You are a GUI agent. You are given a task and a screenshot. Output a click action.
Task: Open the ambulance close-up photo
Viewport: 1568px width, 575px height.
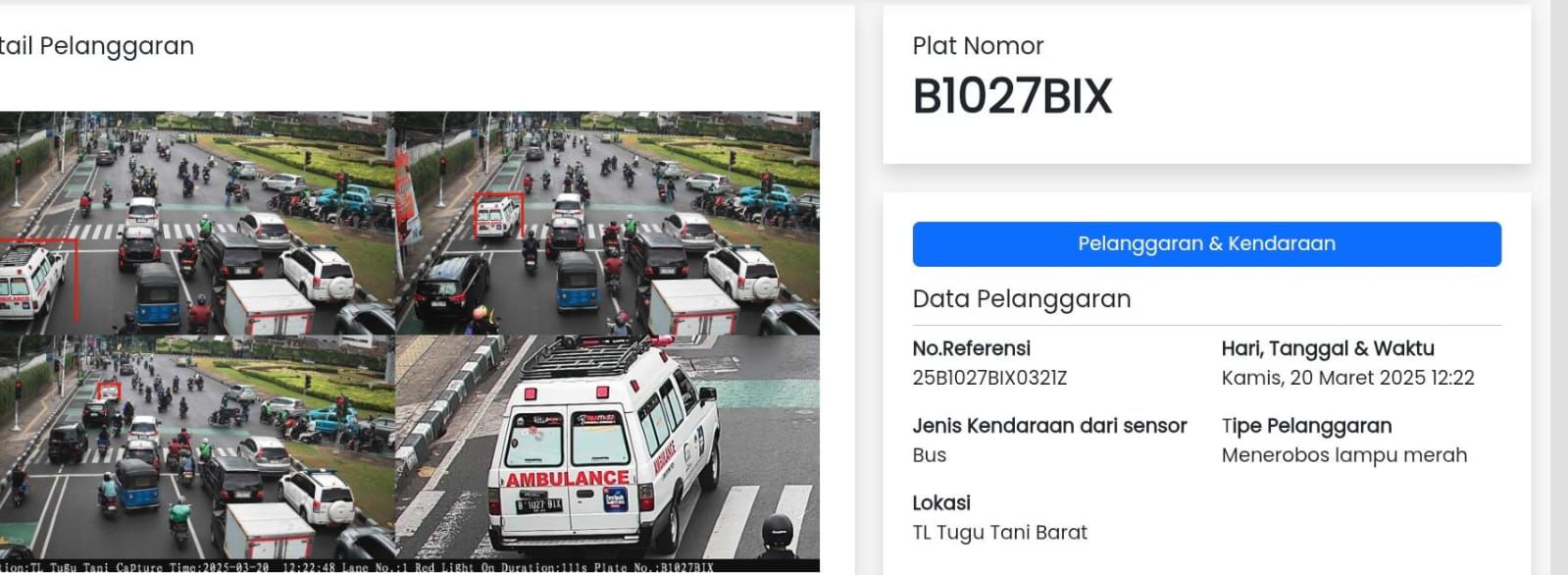607,447
